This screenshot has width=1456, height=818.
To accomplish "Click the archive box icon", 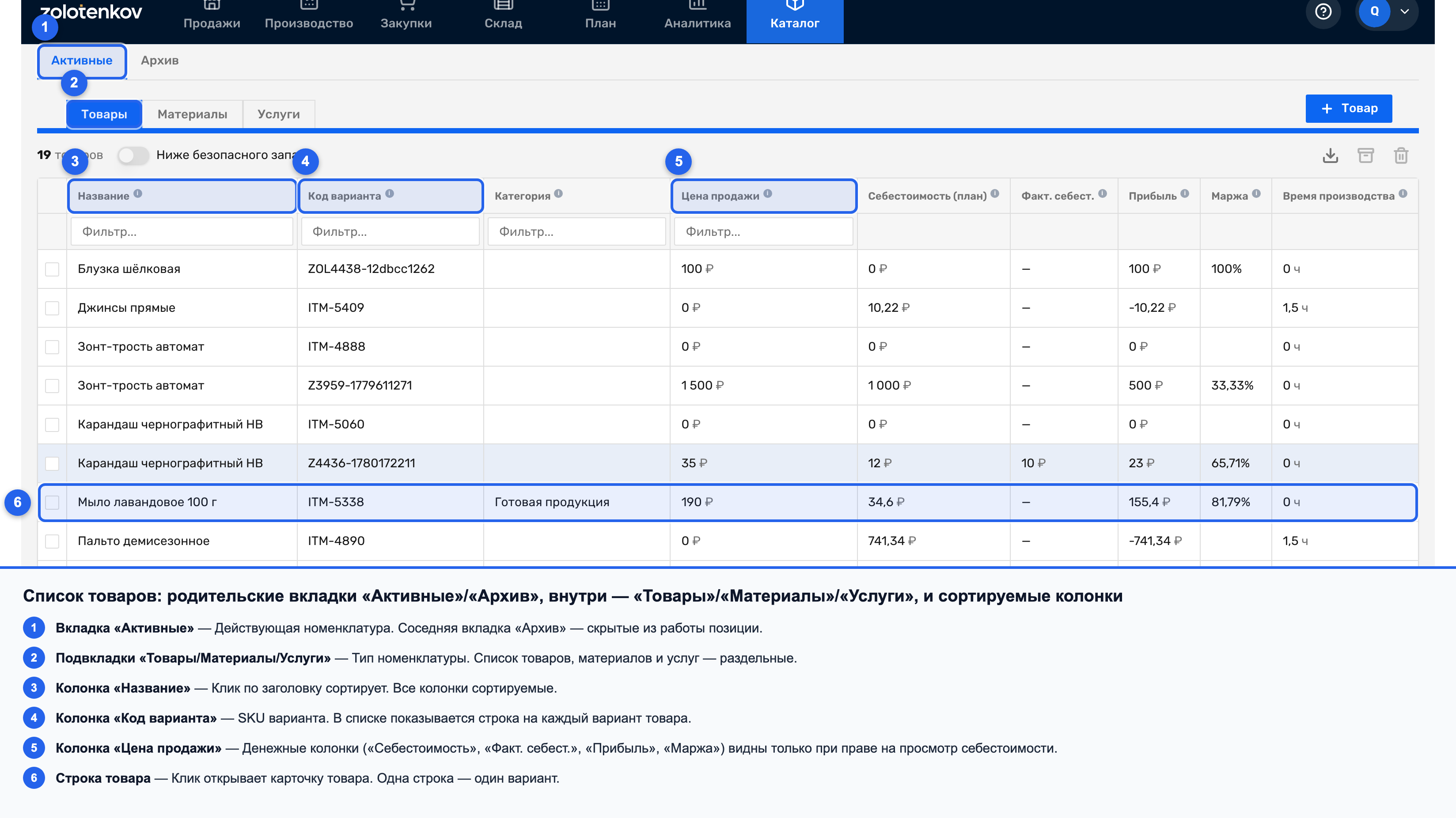I will coord(1365,155).
